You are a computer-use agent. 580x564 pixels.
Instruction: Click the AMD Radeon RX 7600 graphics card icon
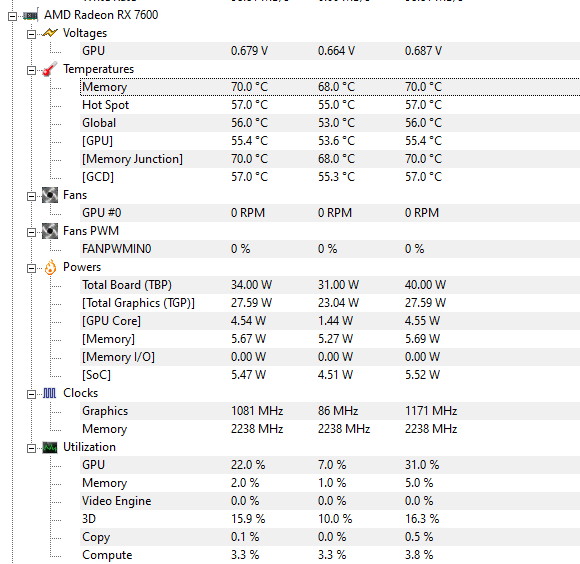31,15
